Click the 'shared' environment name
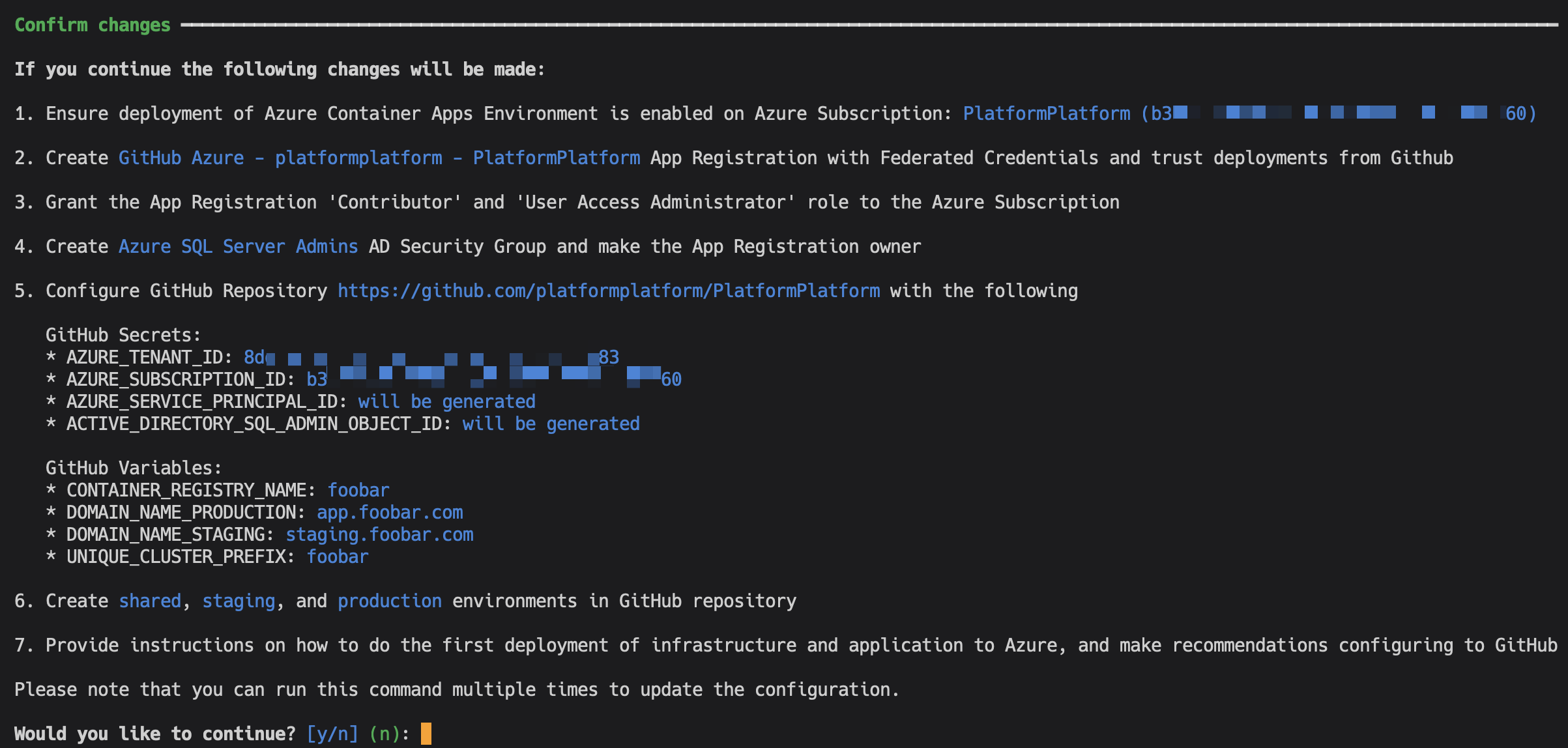This screenshot has width=1568, height=748. [149, 601]
